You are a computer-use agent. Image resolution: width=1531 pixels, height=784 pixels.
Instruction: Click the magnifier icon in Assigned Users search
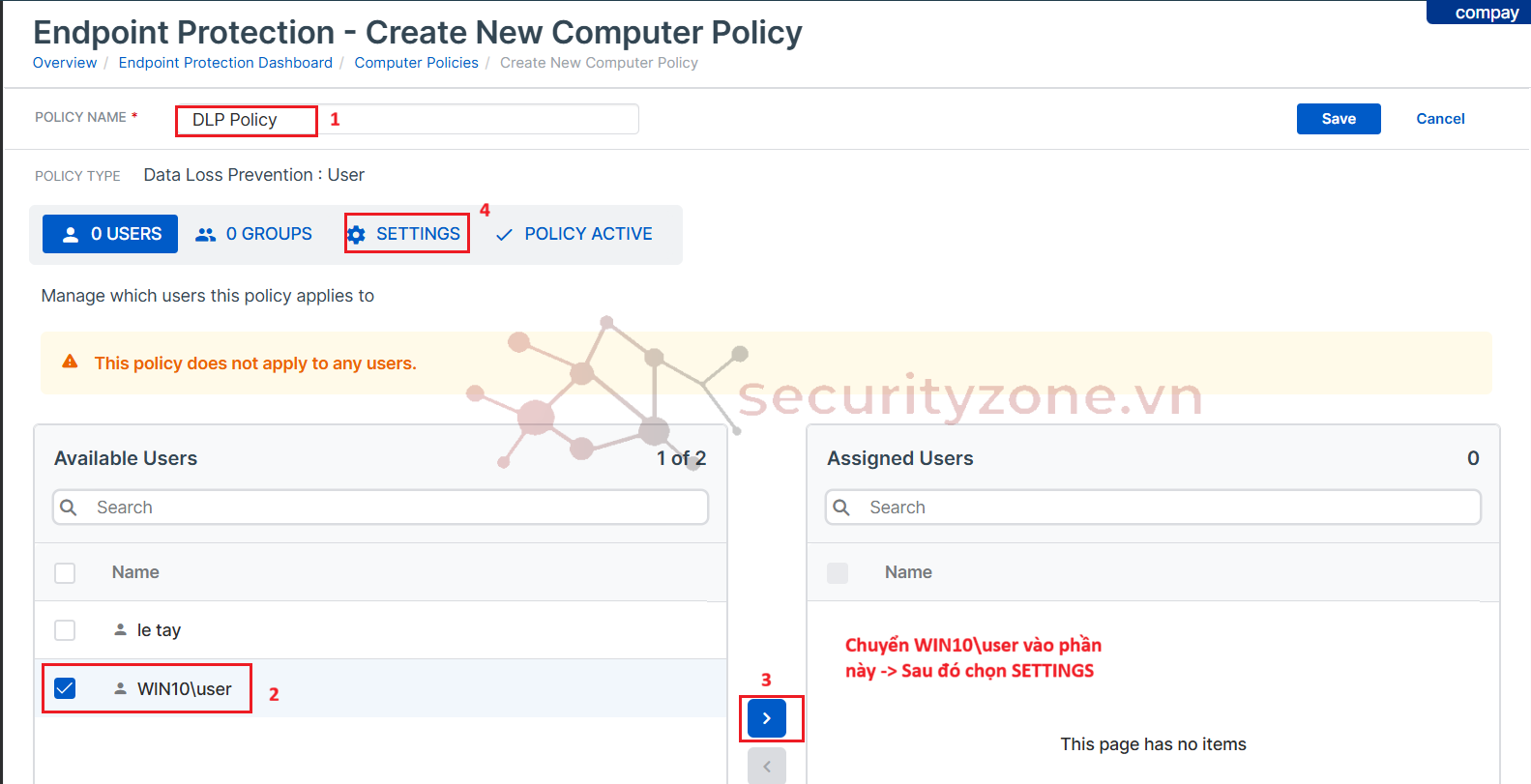point(841,508)
